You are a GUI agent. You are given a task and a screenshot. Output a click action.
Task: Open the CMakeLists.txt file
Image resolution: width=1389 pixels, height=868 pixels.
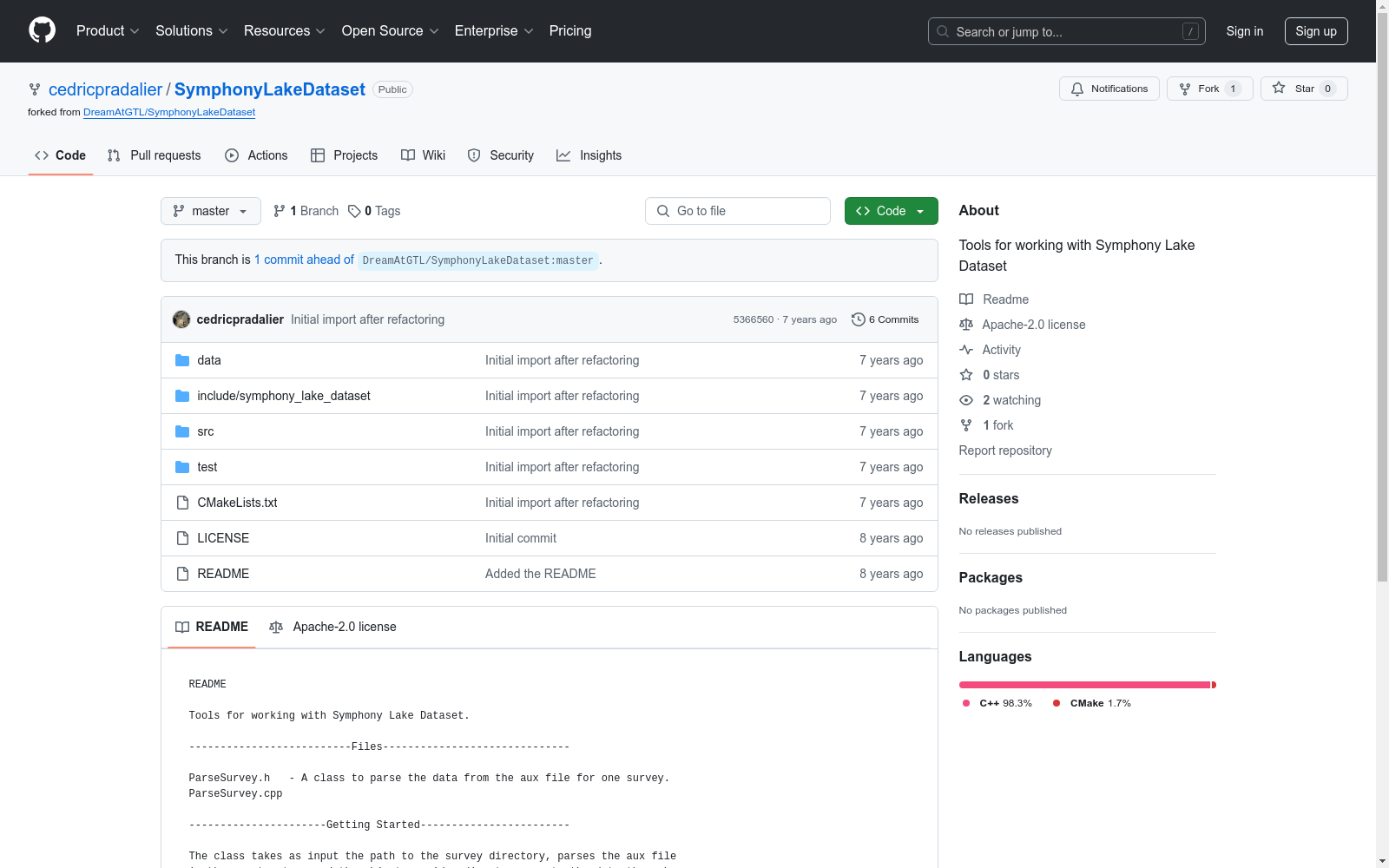(237, 503)
